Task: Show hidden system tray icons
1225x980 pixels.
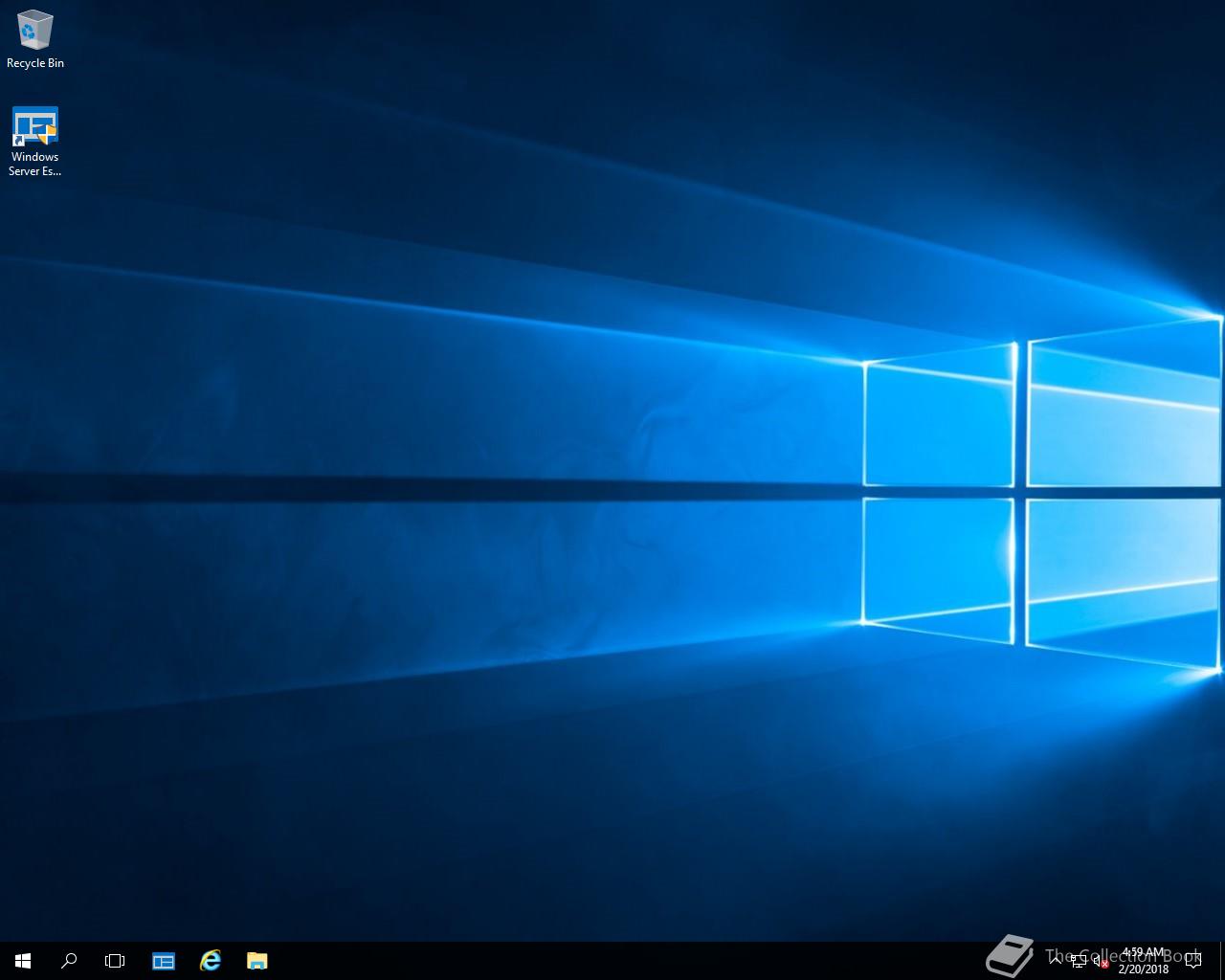Action: tap(1057, 961)
